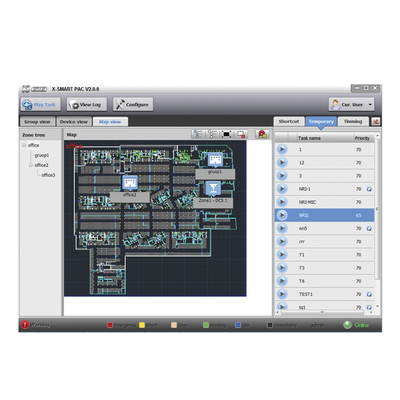Click the task list vertical scrollbar
Image resolution: width=400 pixels, height=400 pixels.
(x=377, y=208)
